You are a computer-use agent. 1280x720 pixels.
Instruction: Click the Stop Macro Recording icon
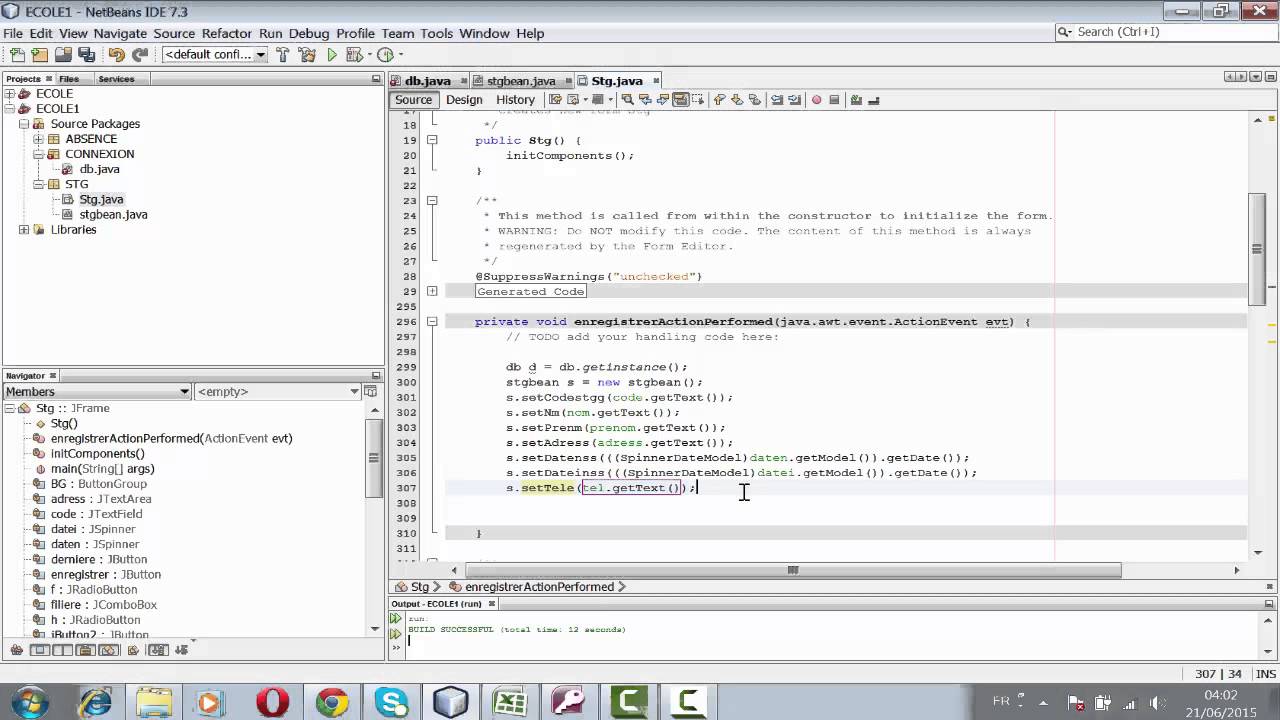tap(834, 100)
